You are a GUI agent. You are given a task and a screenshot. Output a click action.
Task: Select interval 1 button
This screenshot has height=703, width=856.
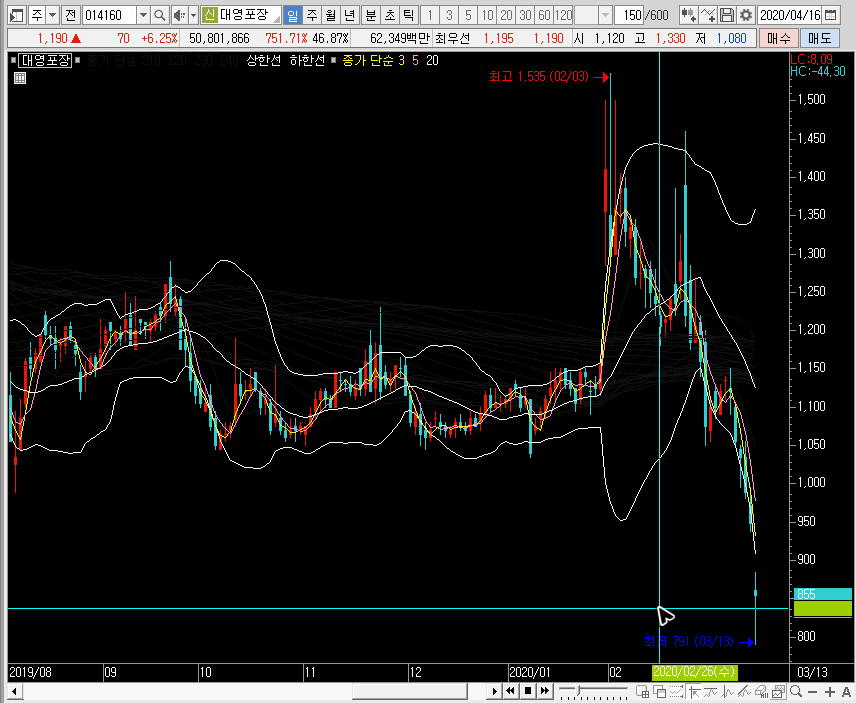click(430, 15)
